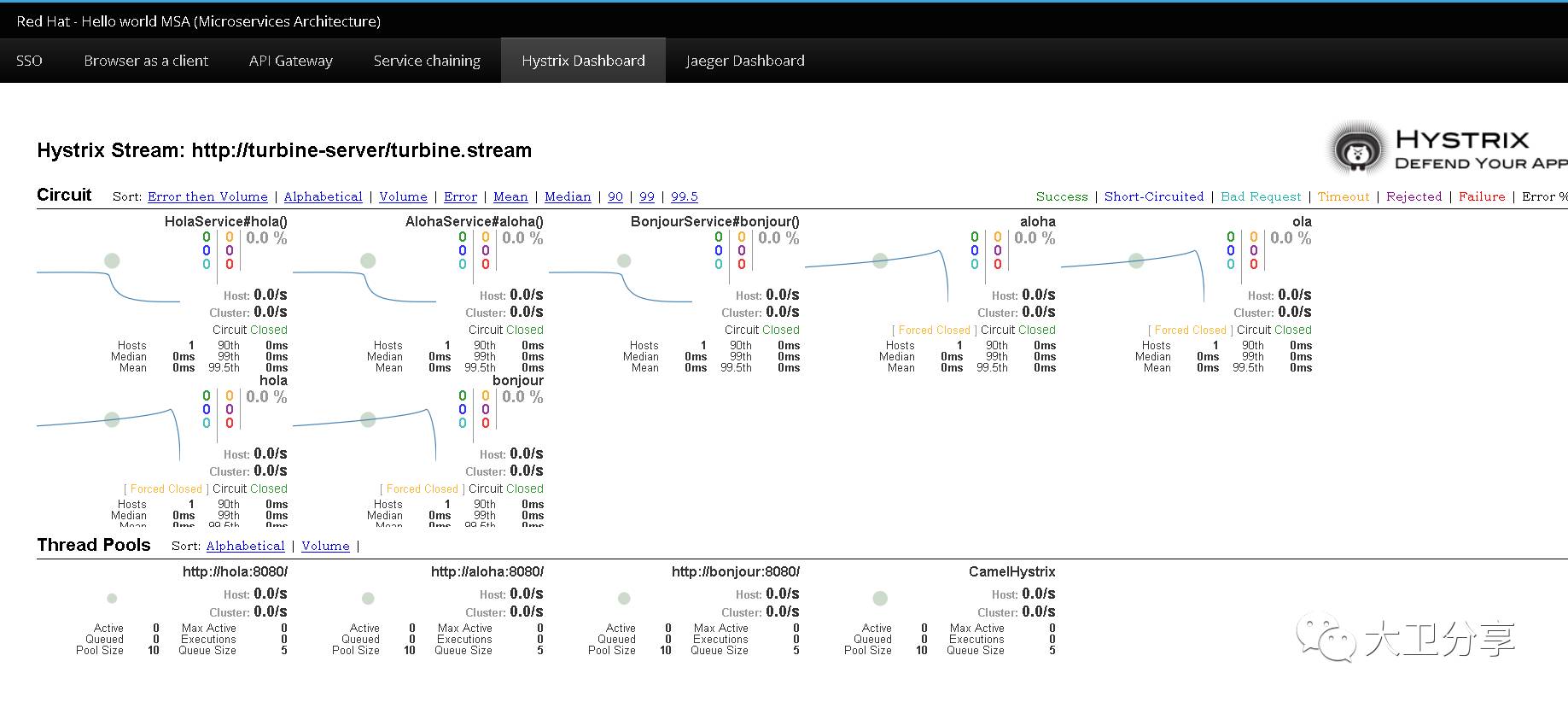Sort circuits by Error

(460, 196)
